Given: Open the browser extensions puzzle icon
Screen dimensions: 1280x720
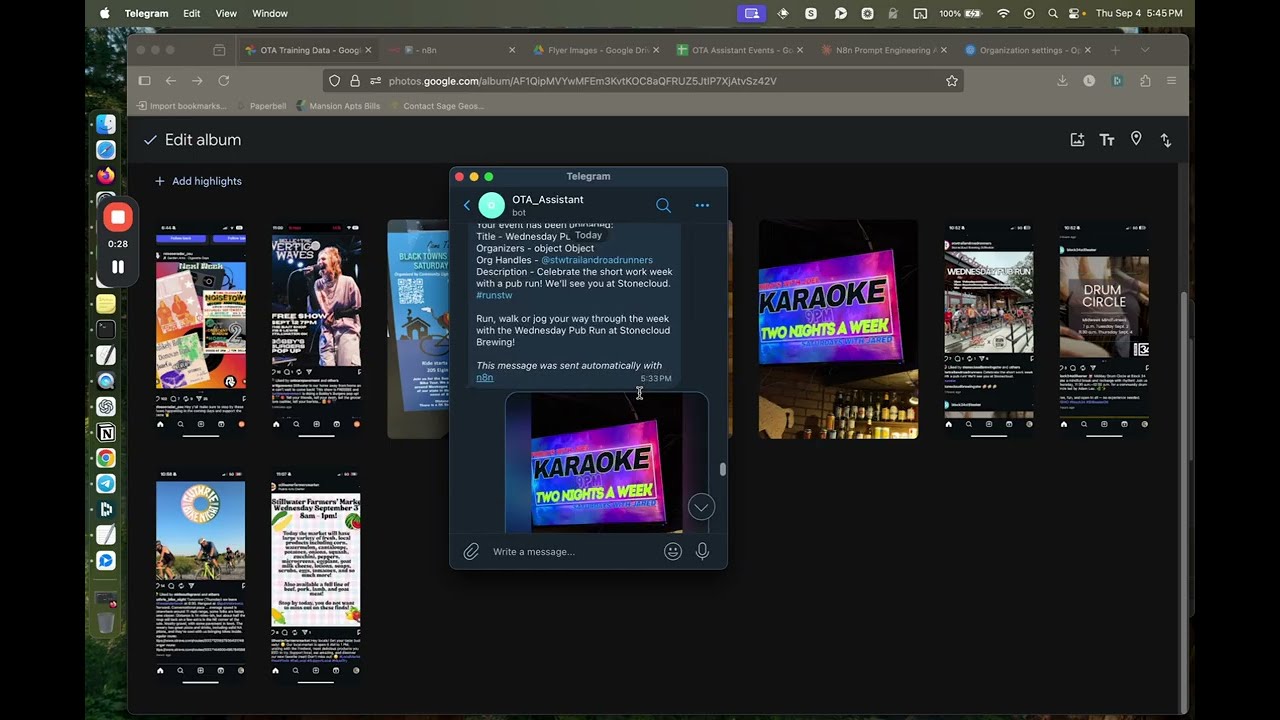Looking at the screenshot, I should pyautogui.click(x=1145, y=81).
